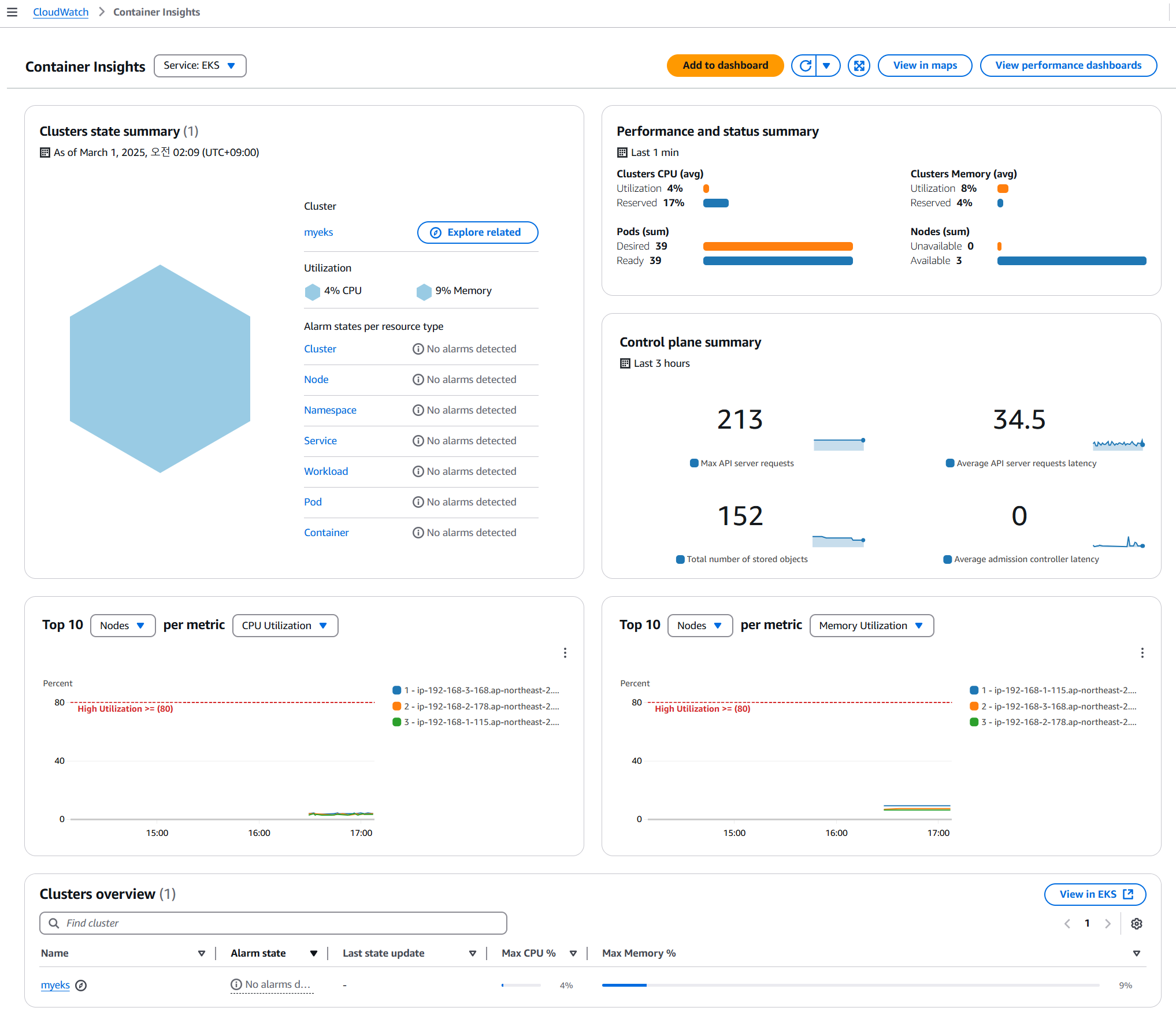Viewport: 1176px width, 1015px height.
Task: Click Max CPU % progress bar for myeks
Action: click(521, 985)
